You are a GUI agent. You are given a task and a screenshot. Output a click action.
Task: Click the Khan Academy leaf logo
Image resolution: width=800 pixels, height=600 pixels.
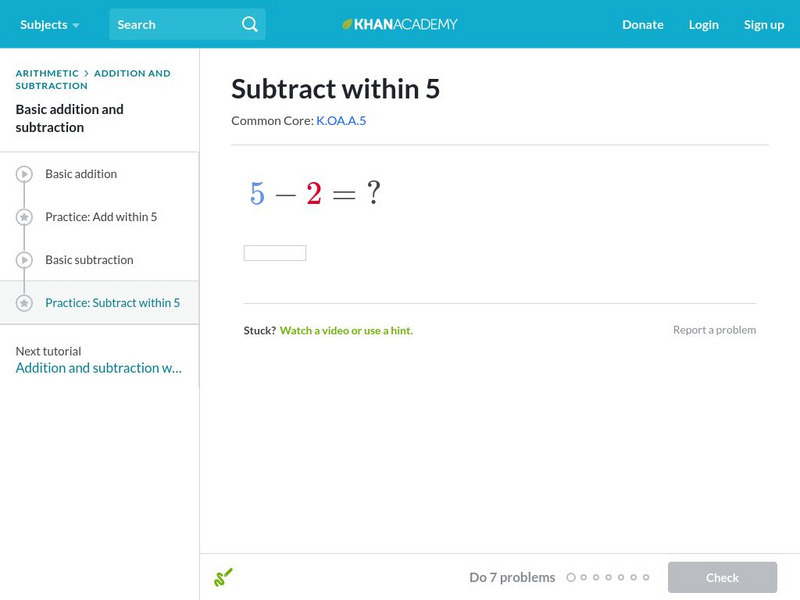click(x=348, y=24)
